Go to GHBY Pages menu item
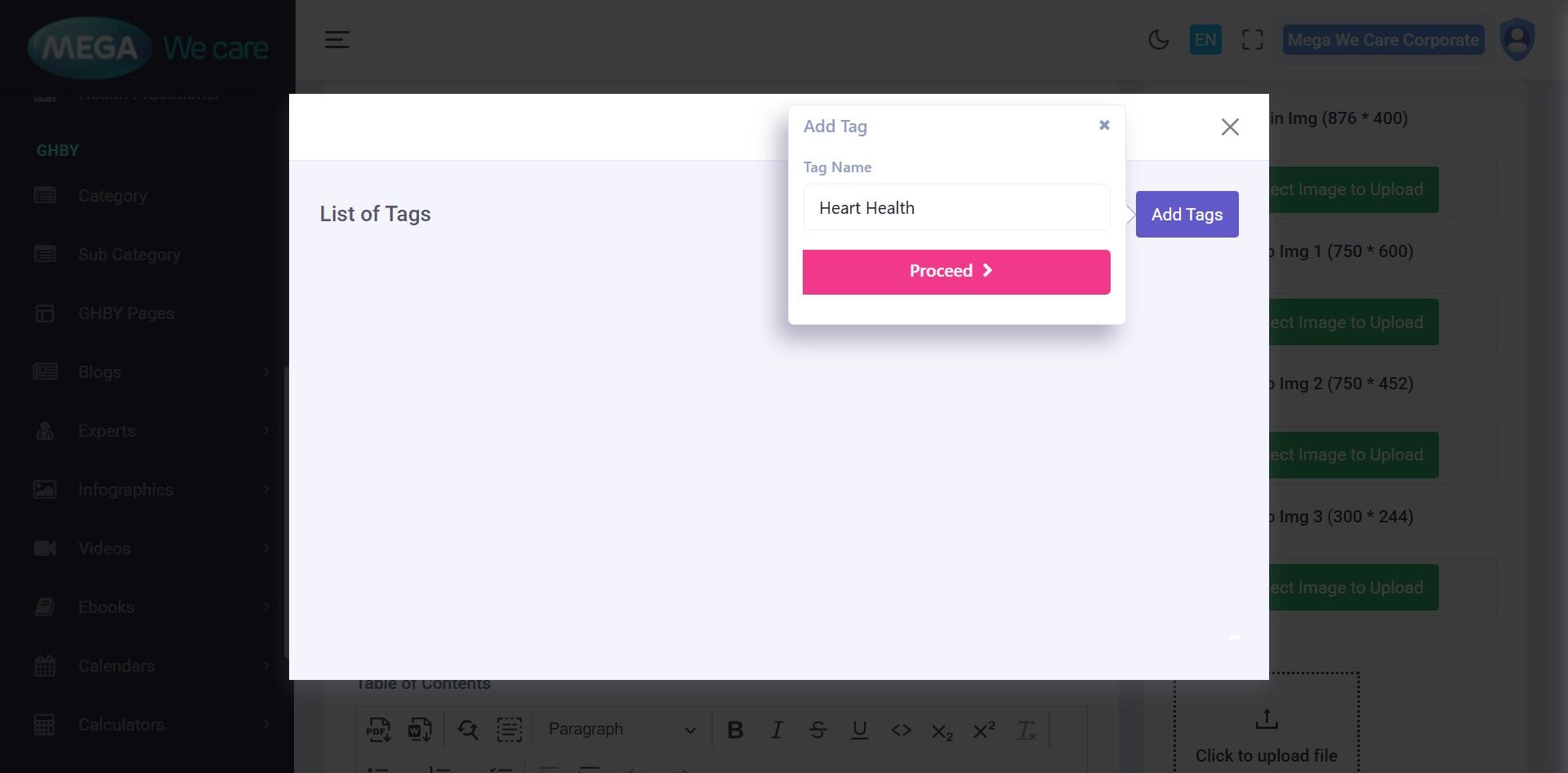Image resolution: width=1568 pixels, height=773 pixels. pyautogui.click(x=126, y=313)
